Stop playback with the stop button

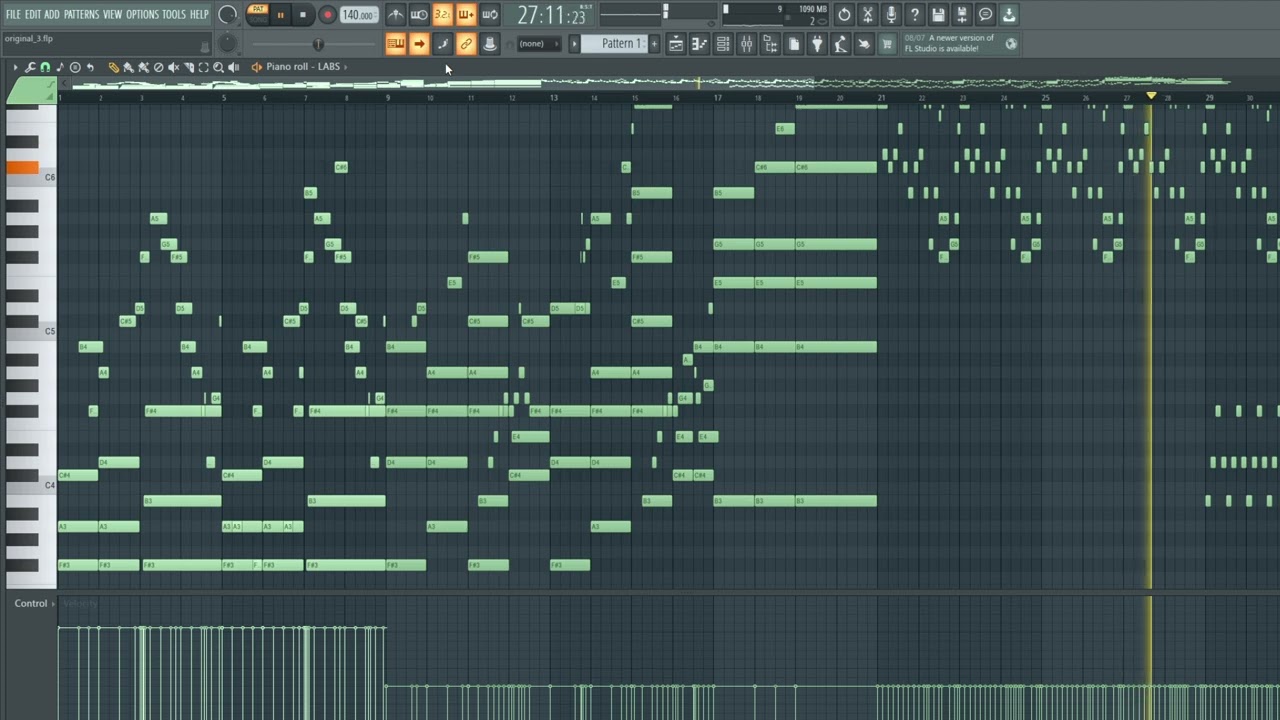click(x=302, y=15)
